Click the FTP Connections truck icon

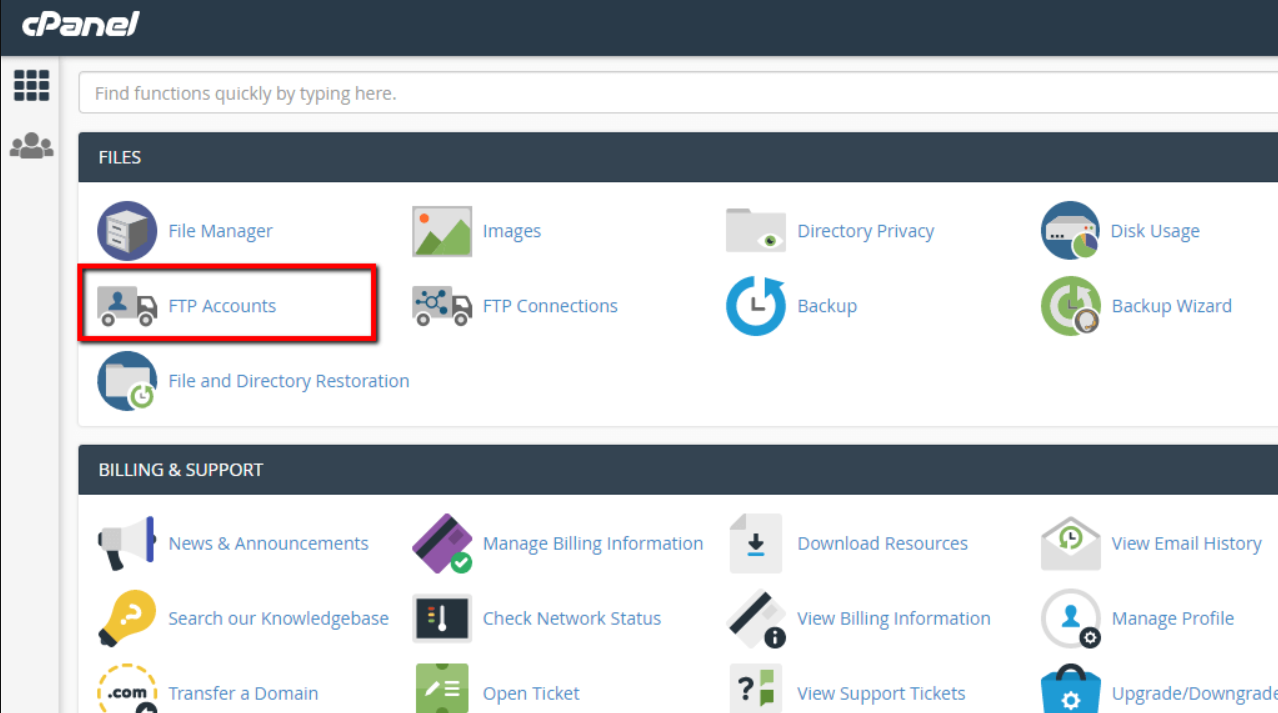(x=442, y=306)
